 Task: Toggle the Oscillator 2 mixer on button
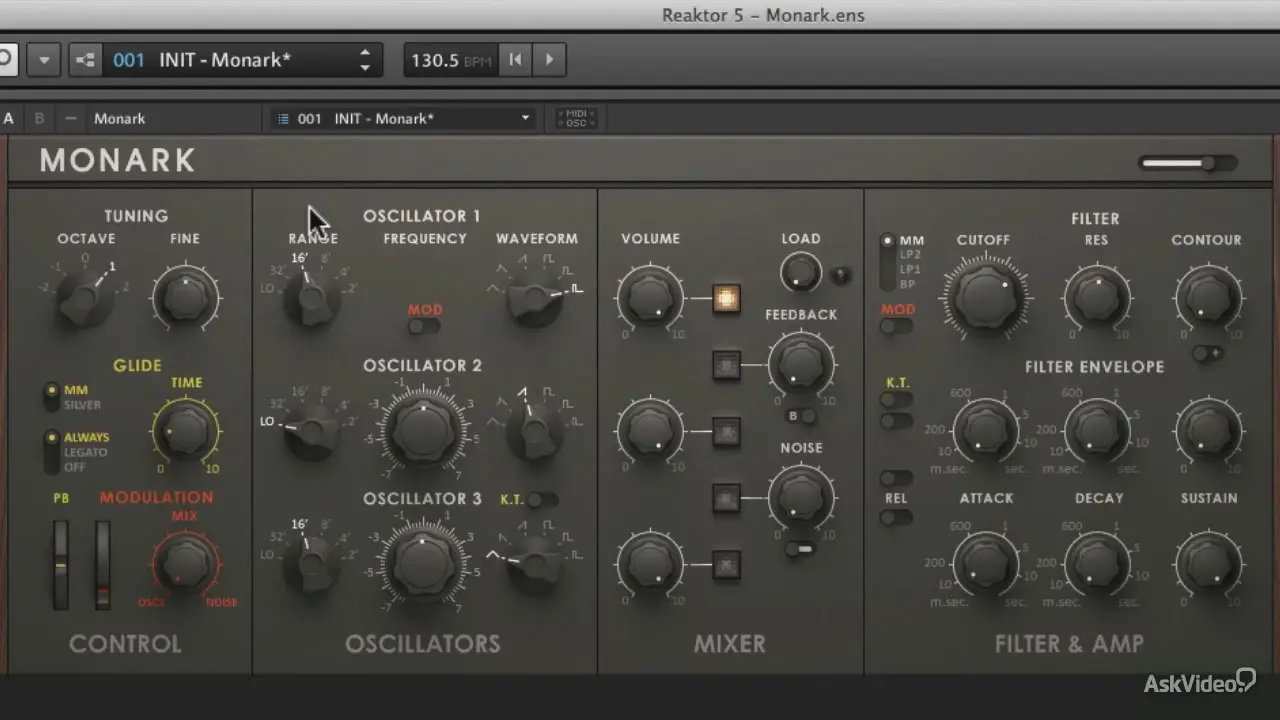pos(727,432)
